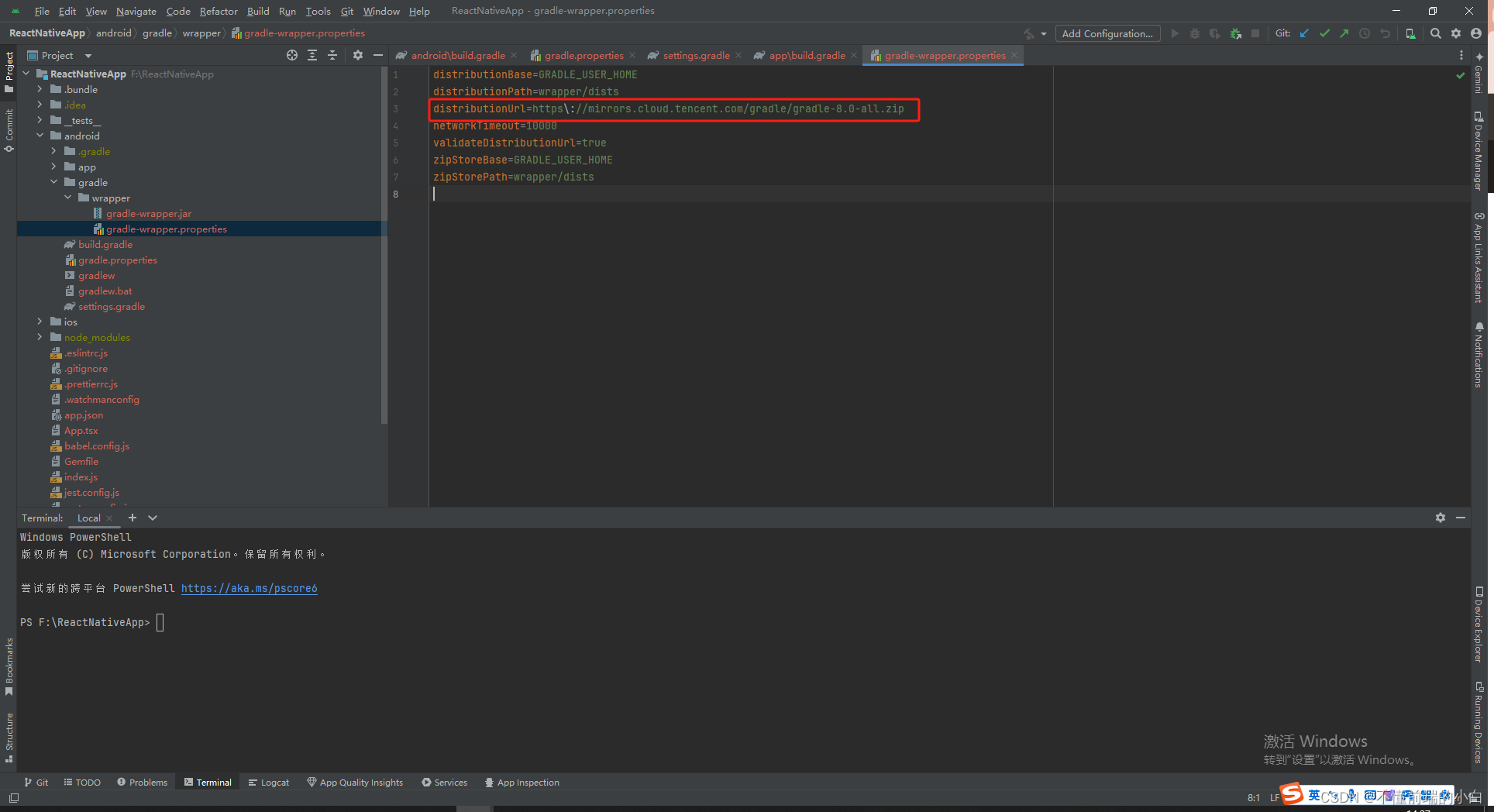Screen dimensions: 1494x812
Task: Click line 8:1 cursor position indicator
Action: tap(1253, 797)
